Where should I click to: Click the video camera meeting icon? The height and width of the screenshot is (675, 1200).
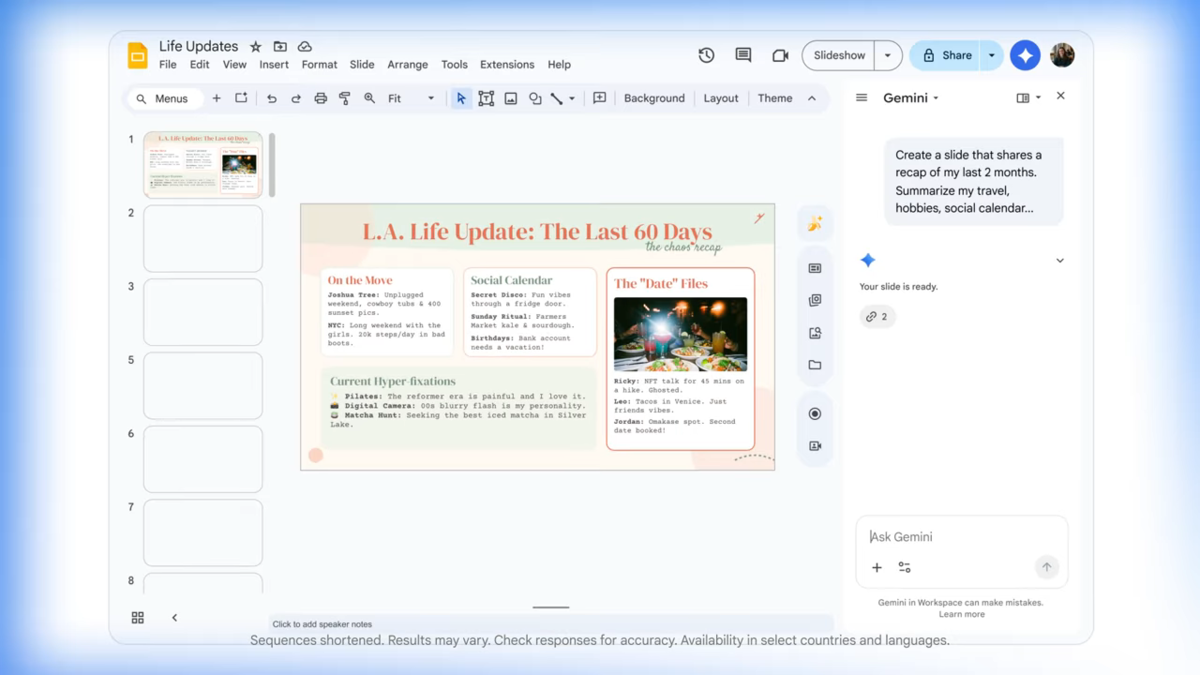coord(780,56)
